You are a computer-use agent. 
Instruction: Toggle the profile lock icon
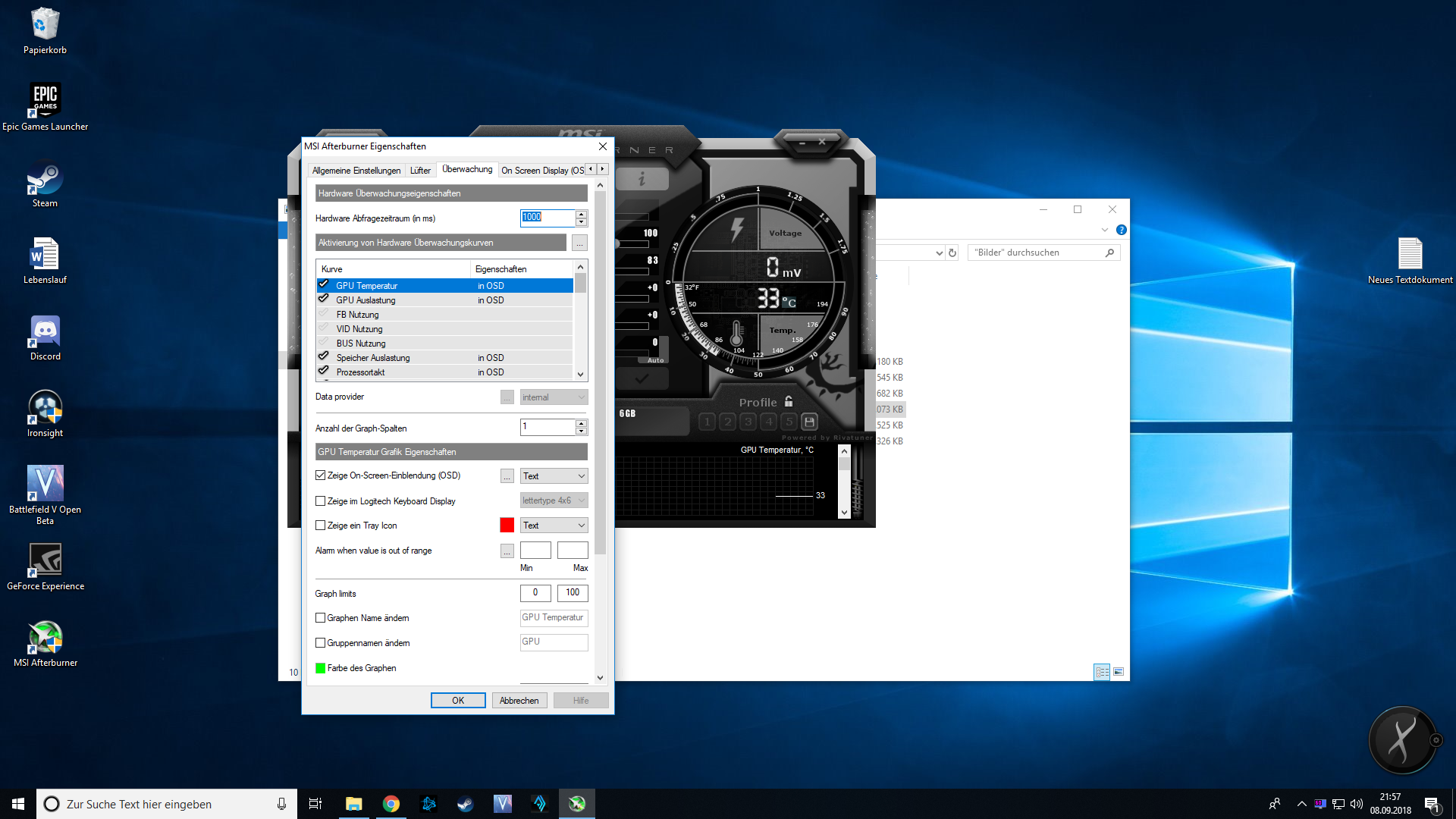point(789,402)
